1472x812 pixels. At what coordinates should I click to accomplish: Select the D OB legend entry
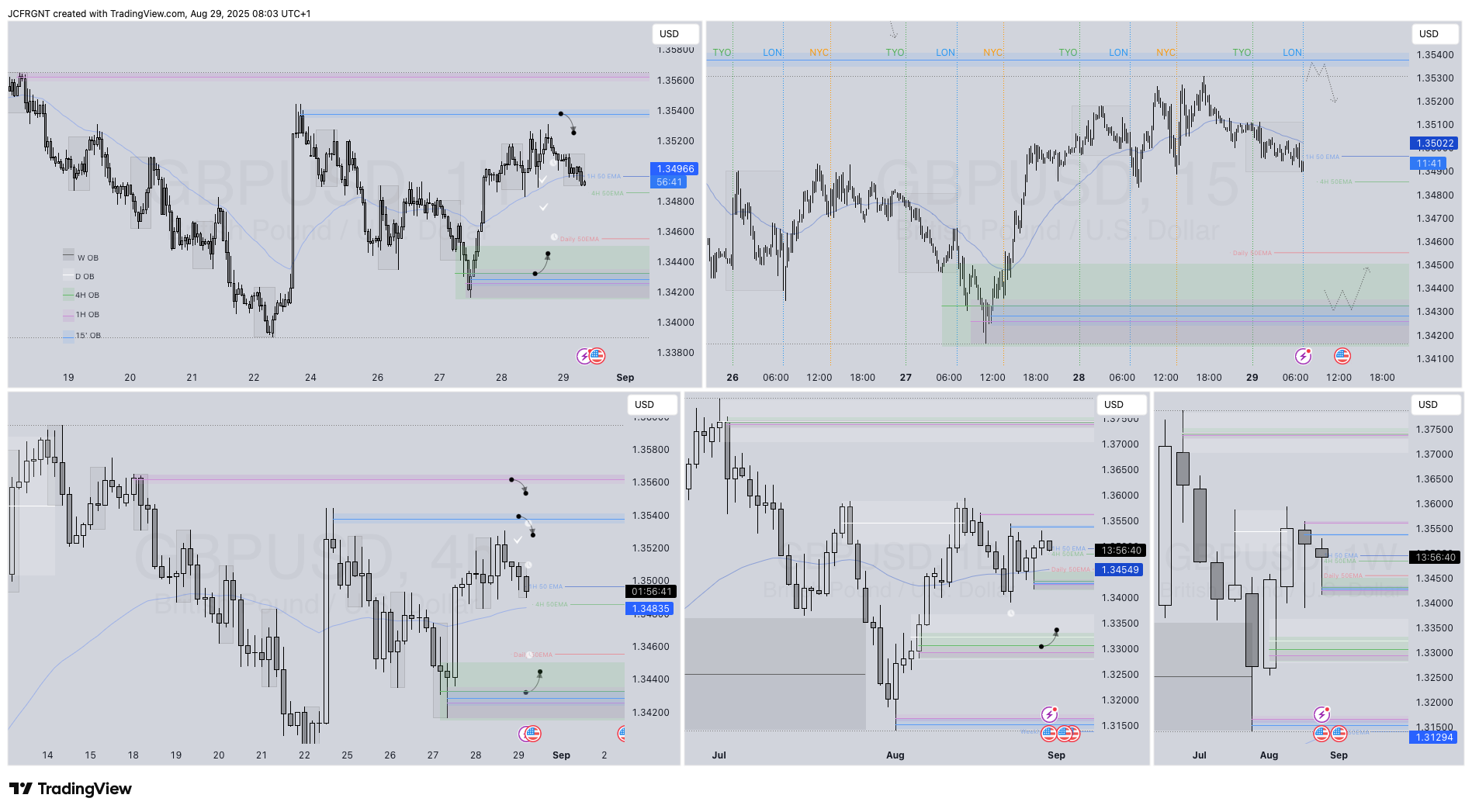pyautogui.click(x=79, y=276)
